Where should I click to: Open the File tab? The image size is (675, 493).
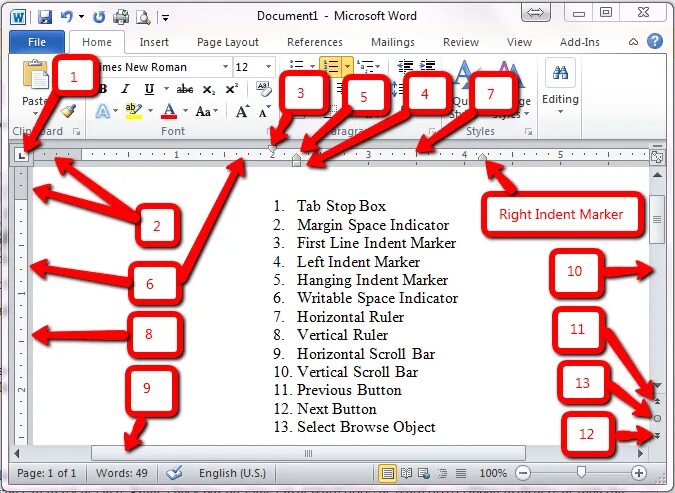point(37,42)
